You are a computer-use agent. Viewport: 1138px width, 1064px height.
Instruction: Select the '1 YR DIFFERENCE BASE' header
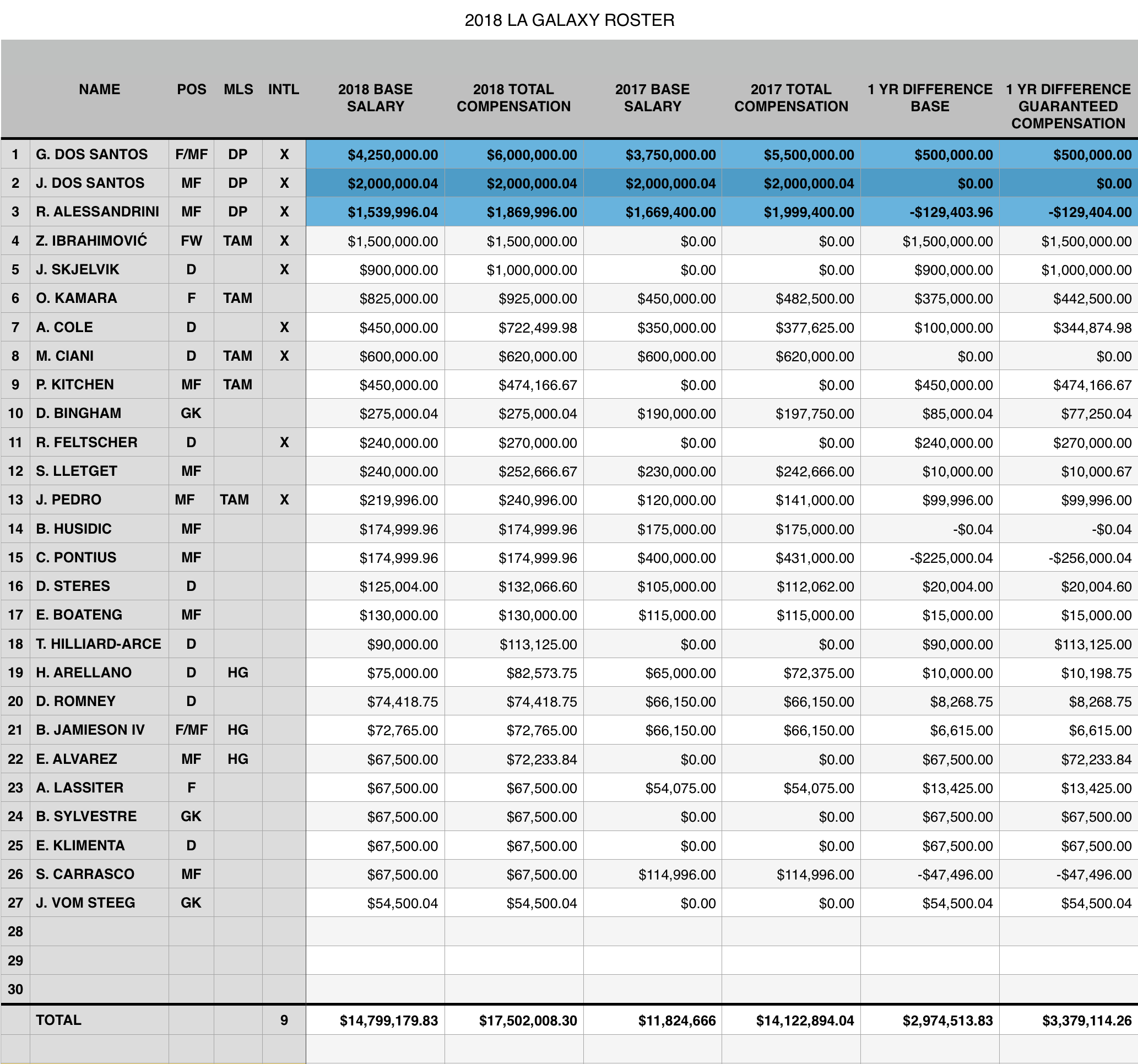click(x=930, y=98)
